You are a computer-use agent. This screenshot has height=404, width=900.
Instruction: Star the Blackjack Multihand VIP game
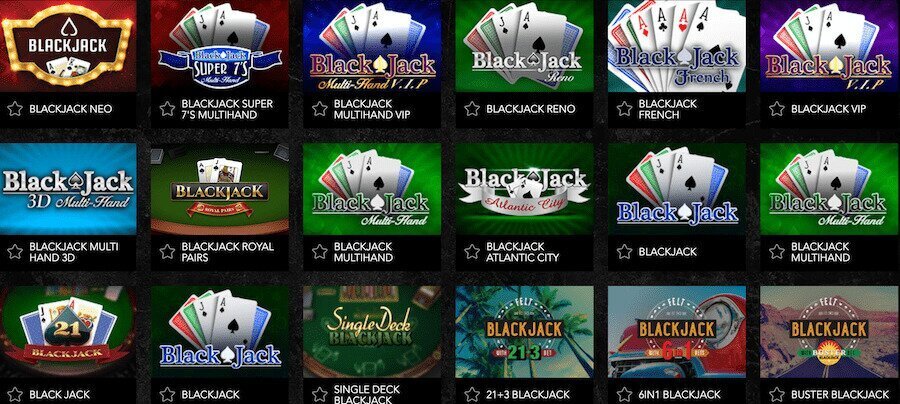click(x=320, y=109)
